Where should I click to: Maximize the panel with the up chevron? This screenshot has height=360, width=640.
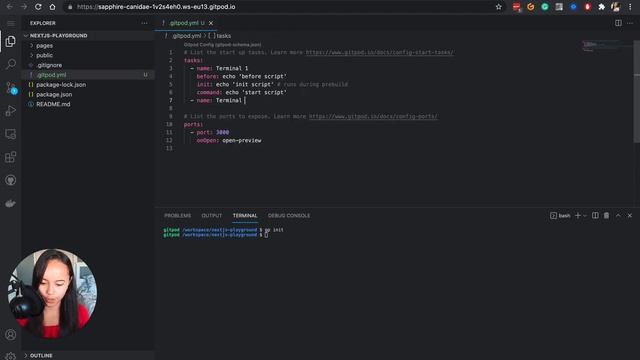[618, 216]
